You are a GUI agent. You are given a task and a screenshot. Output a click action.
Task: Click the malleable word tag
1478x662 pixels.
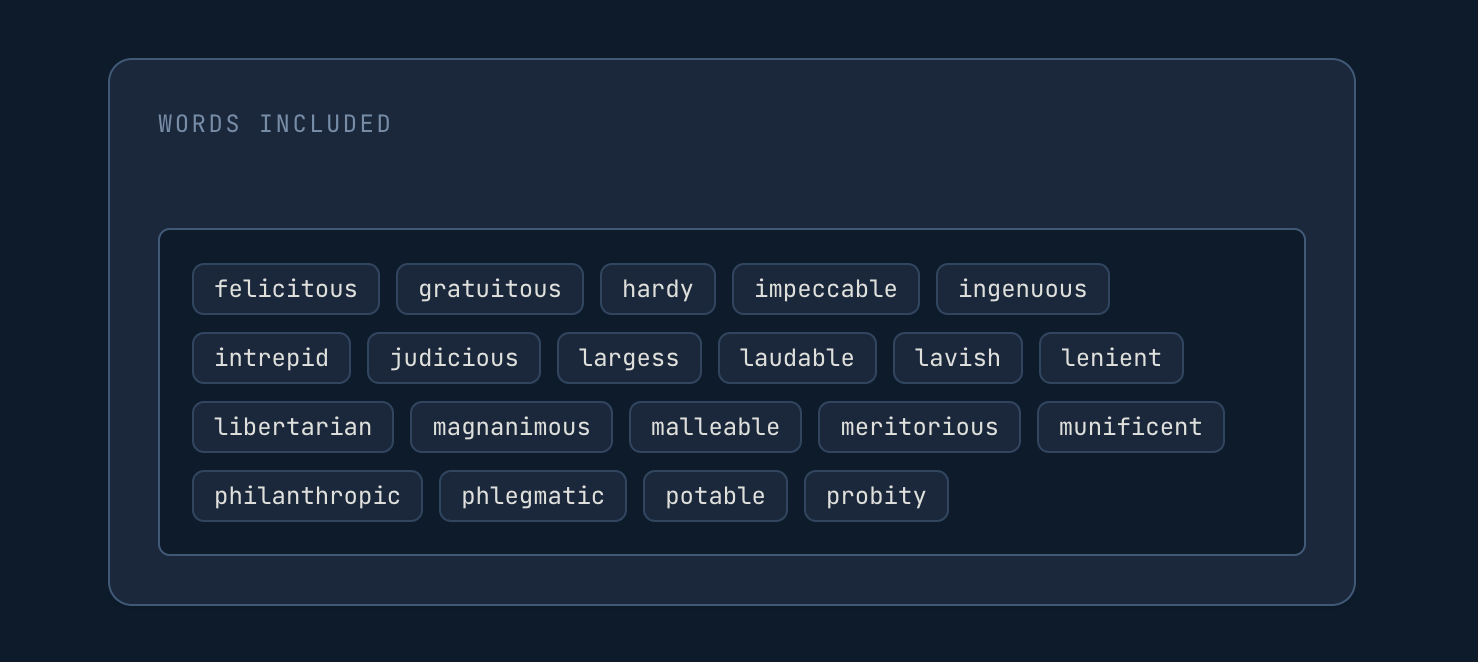(715, 427)
